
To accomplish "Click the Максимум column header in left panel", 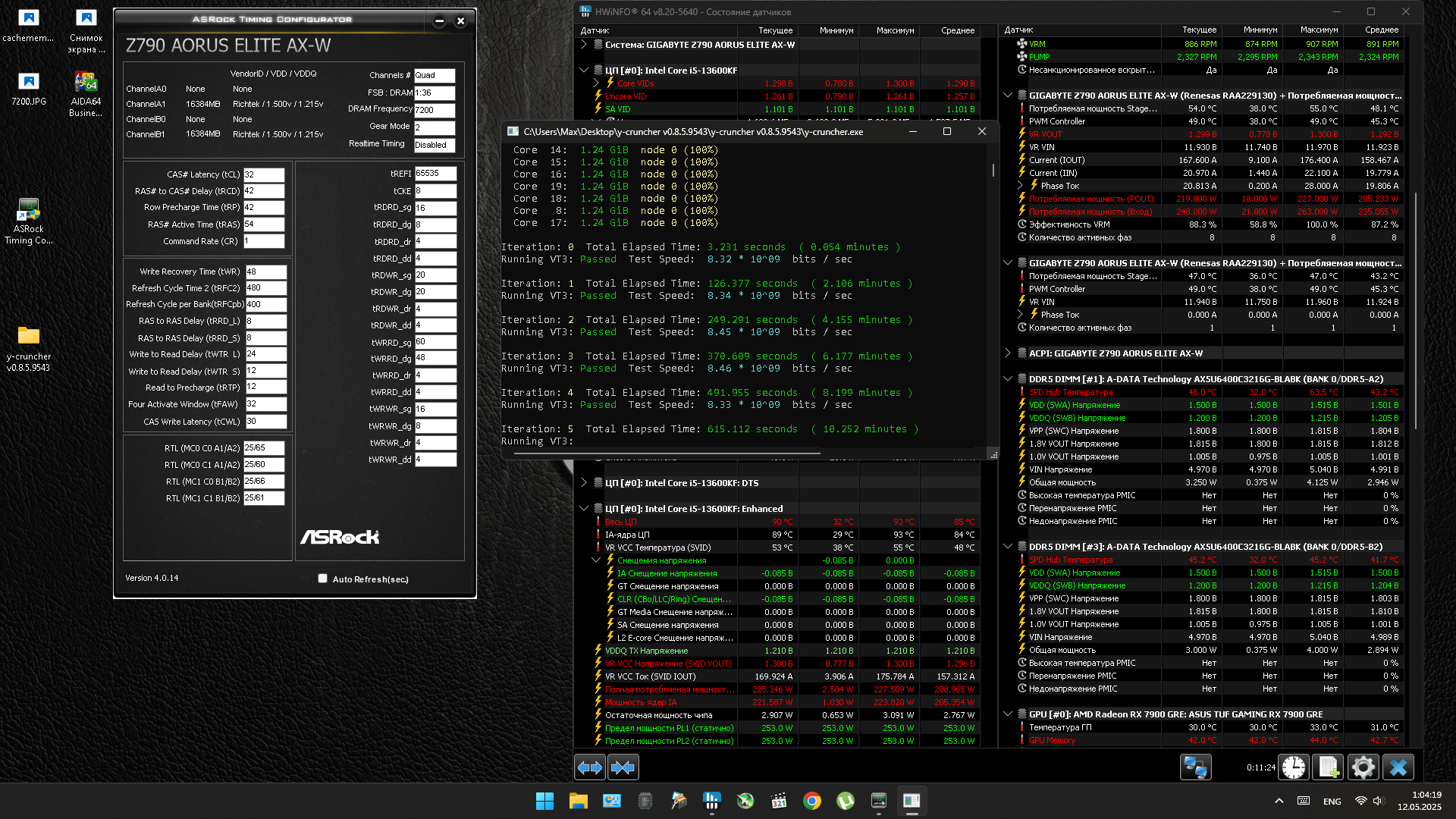I will point(895,30).
